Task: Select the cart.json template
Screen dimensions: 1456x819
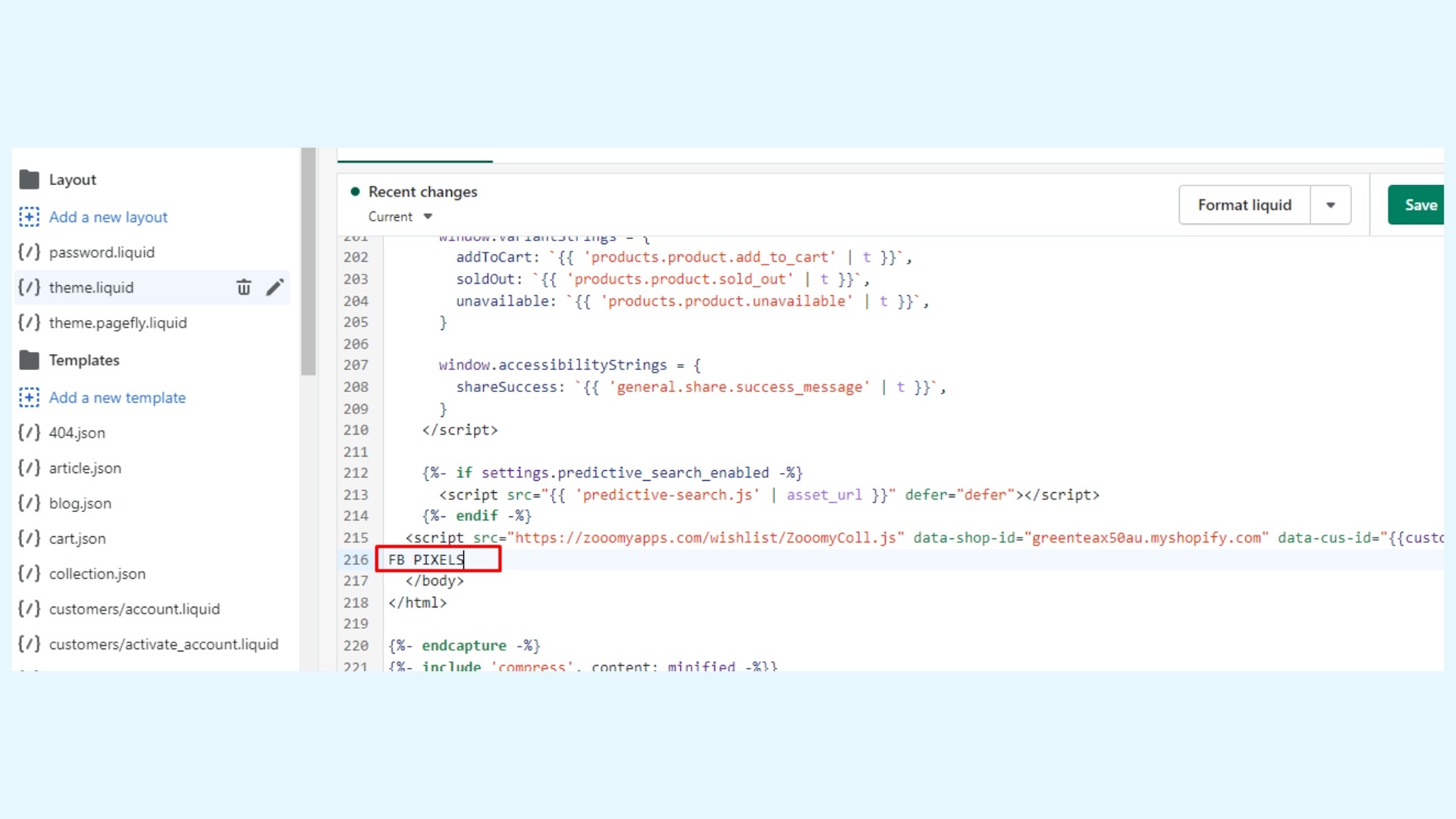Action: (77, 538)
